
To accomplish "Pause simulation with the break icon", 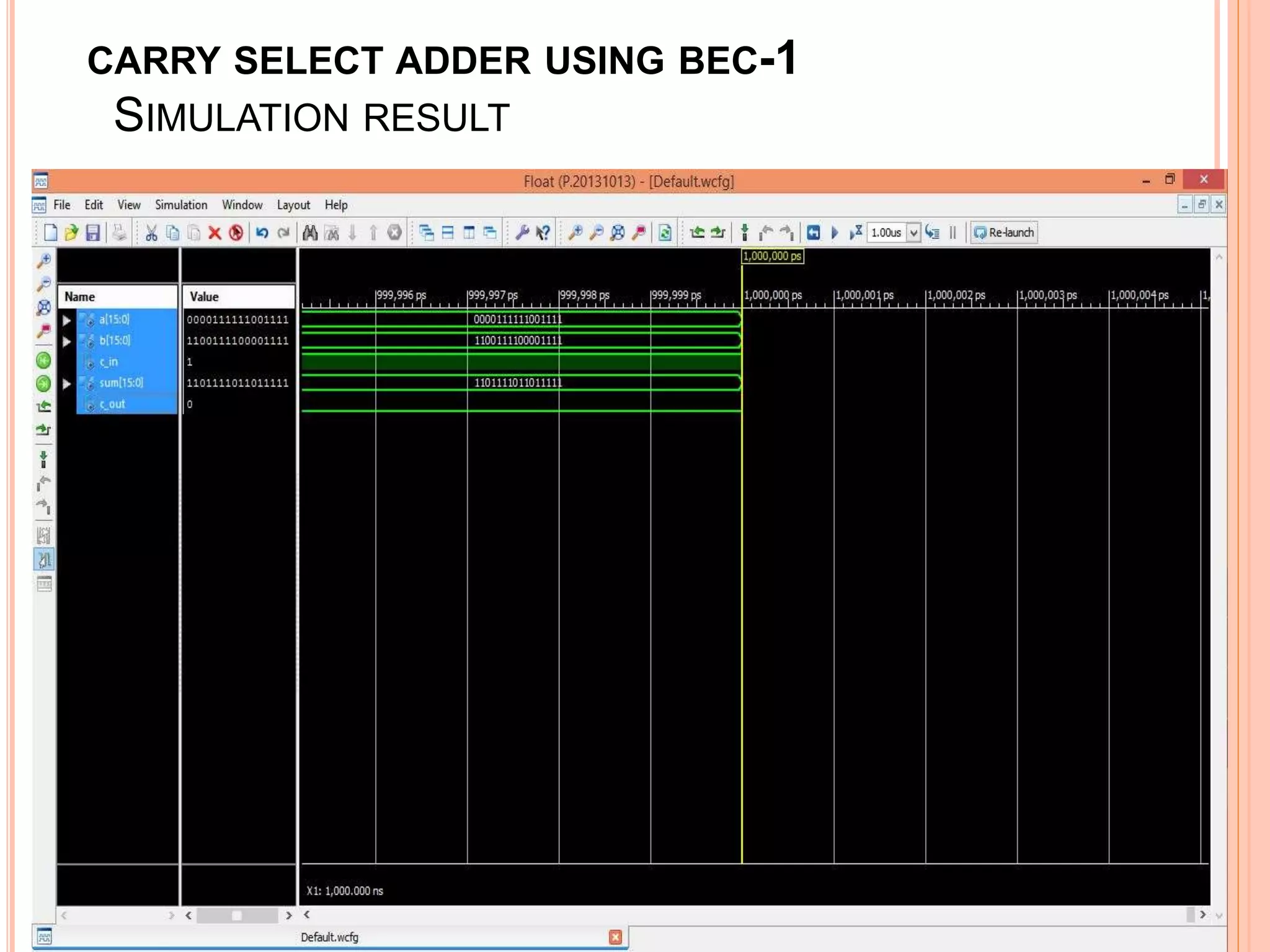I will [953, 233].
